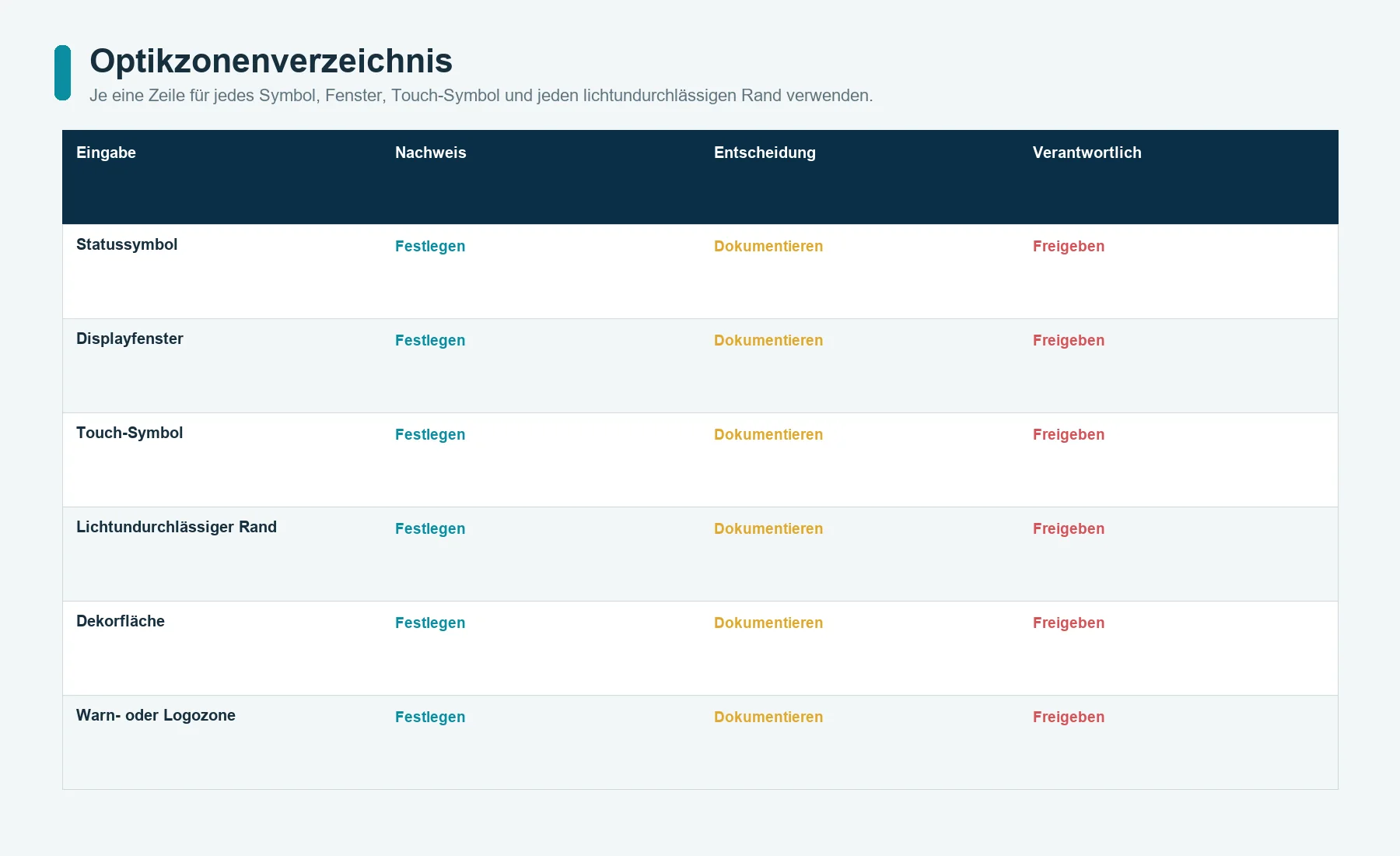Click Dokumentieren in the Warn- oder Logozone row

(x=768, y=717)
